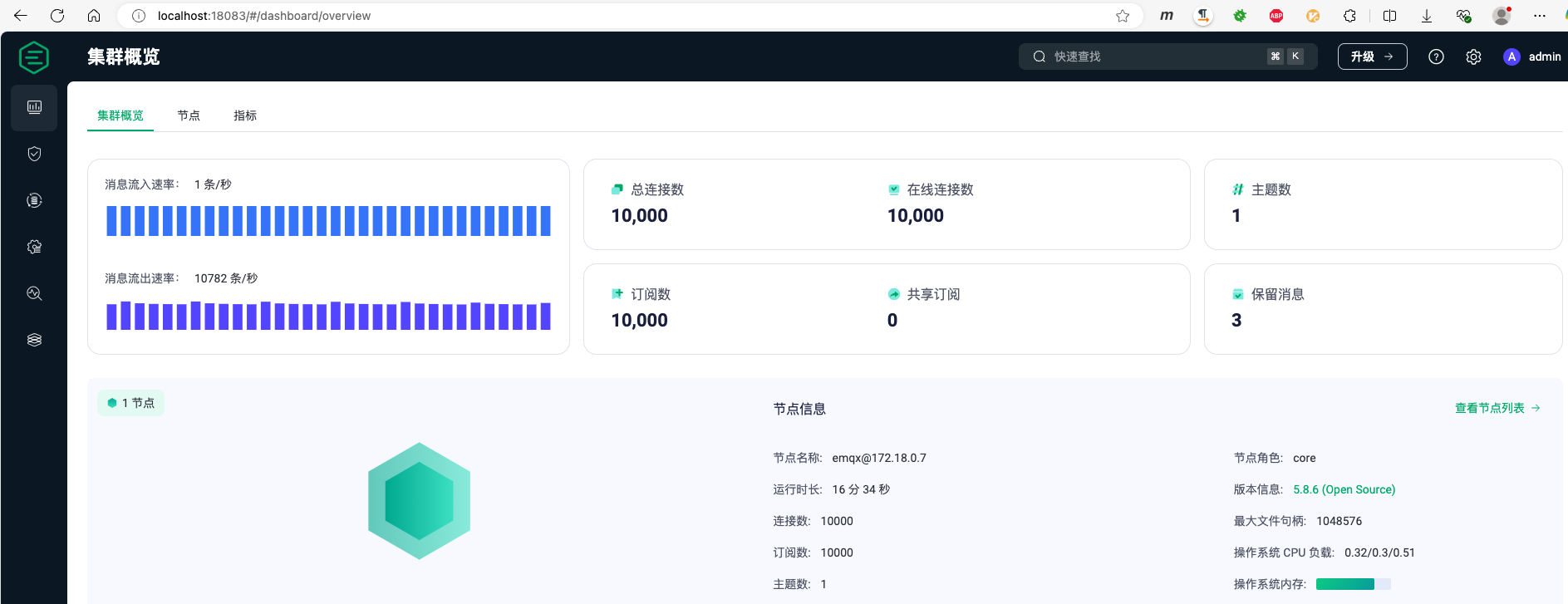1568x604 pixels.
Task: Open the dashboard monitoring sidebar icon
Action: 34,107
